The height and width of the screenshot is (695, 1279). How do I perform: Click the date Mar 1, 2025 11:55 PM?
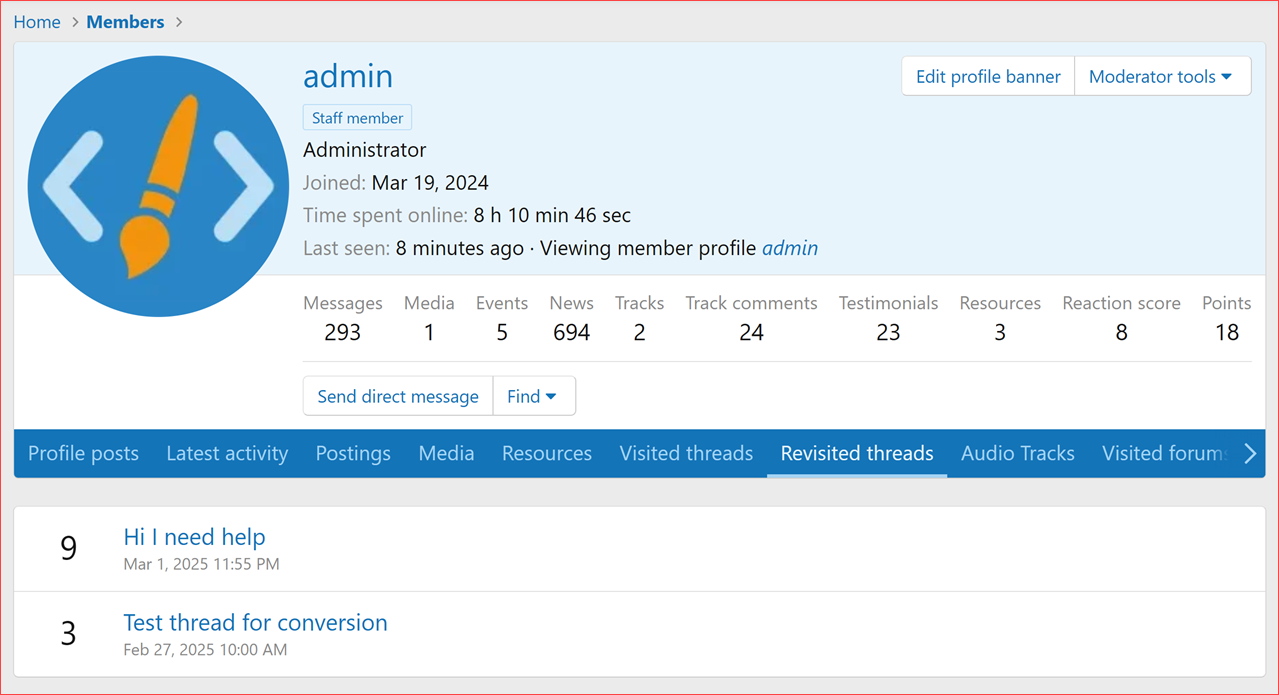tap(201, 564)
